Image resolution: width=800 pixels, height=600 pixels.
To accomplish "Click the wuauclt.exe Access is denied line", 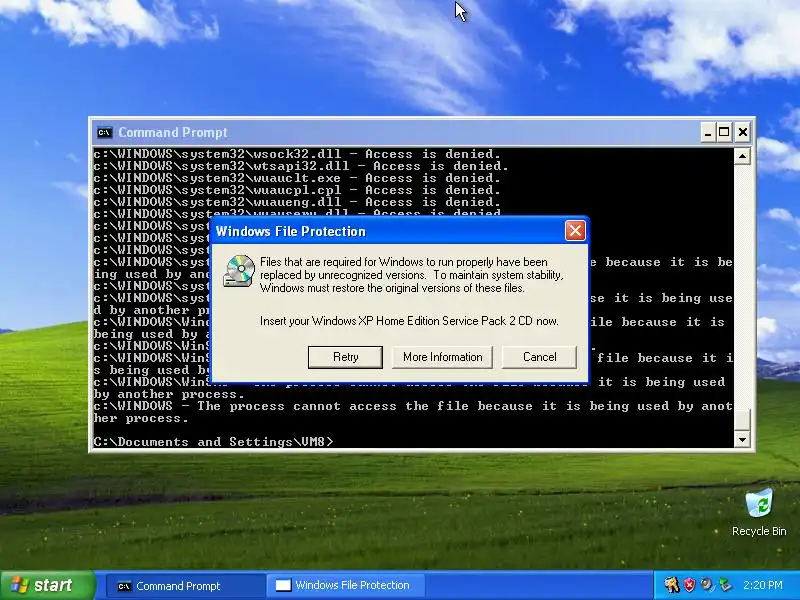I will point(297,178).
